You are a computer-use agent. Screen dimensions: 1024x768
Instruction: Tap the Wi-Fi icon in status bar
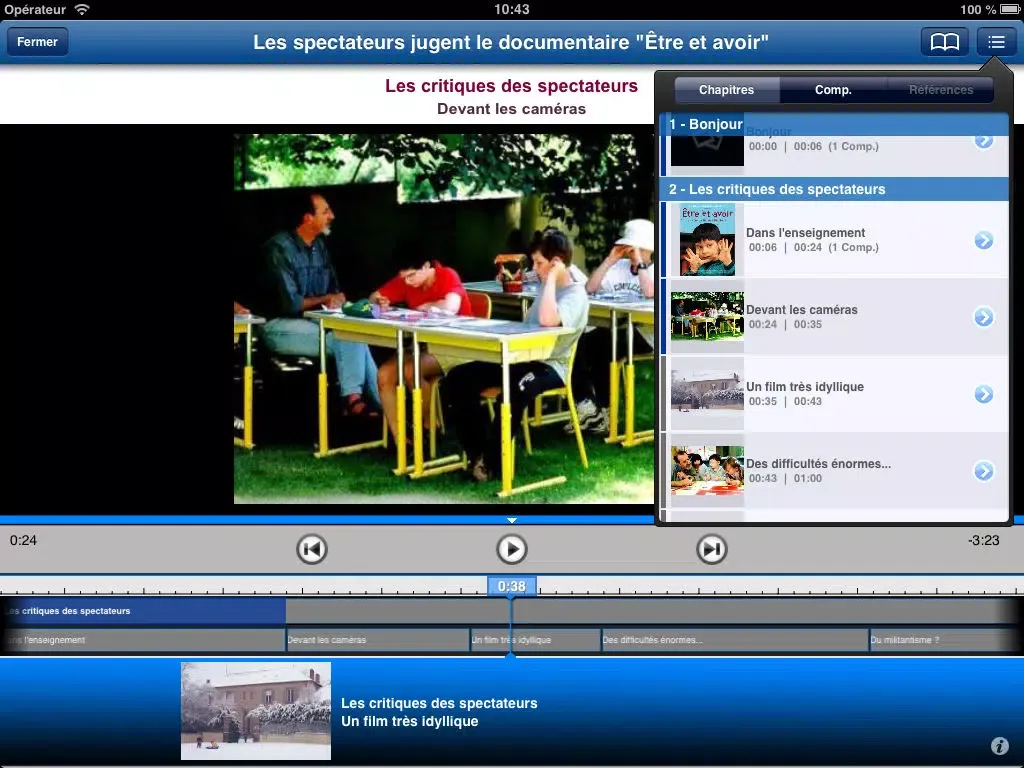[x=82, y=9]
